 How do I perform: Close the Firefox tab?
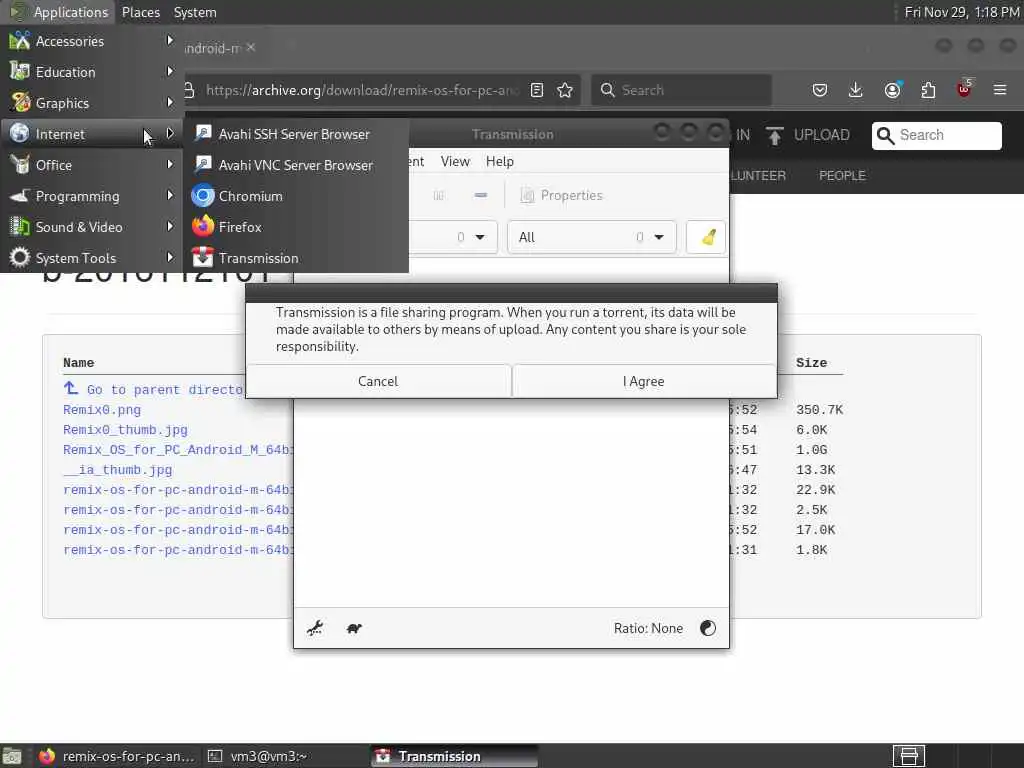(251, 47)
